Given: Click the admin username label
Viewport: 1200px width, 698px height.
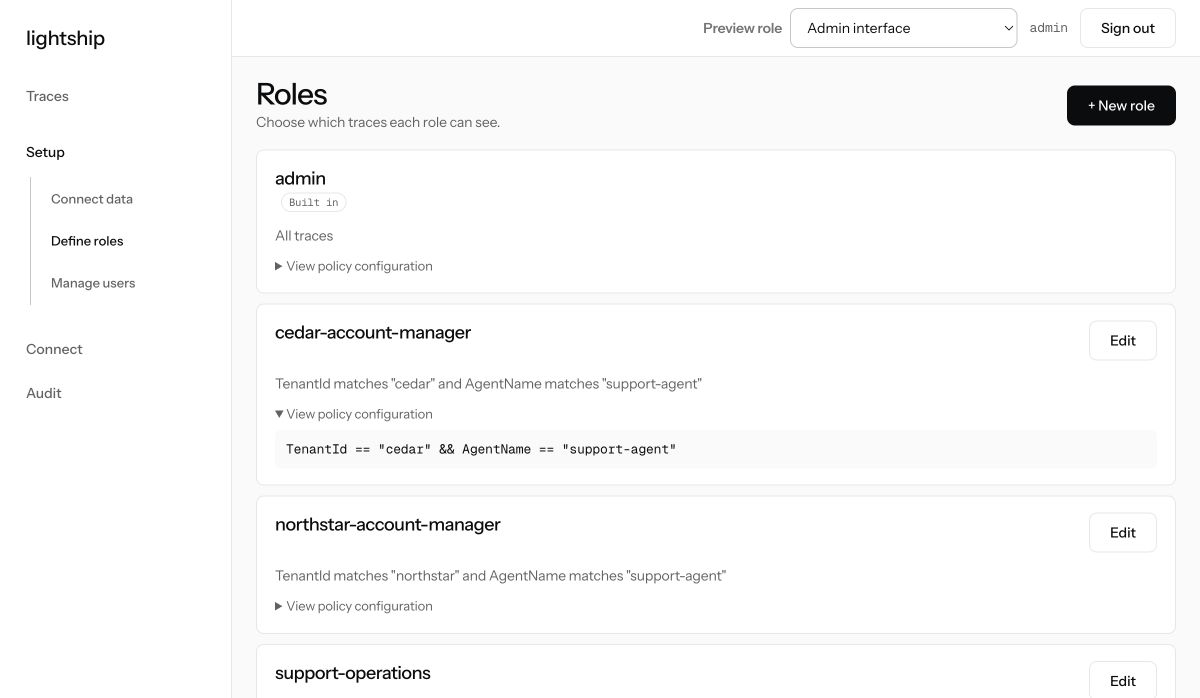Looking at the screenshot, I should point(1048,28).
